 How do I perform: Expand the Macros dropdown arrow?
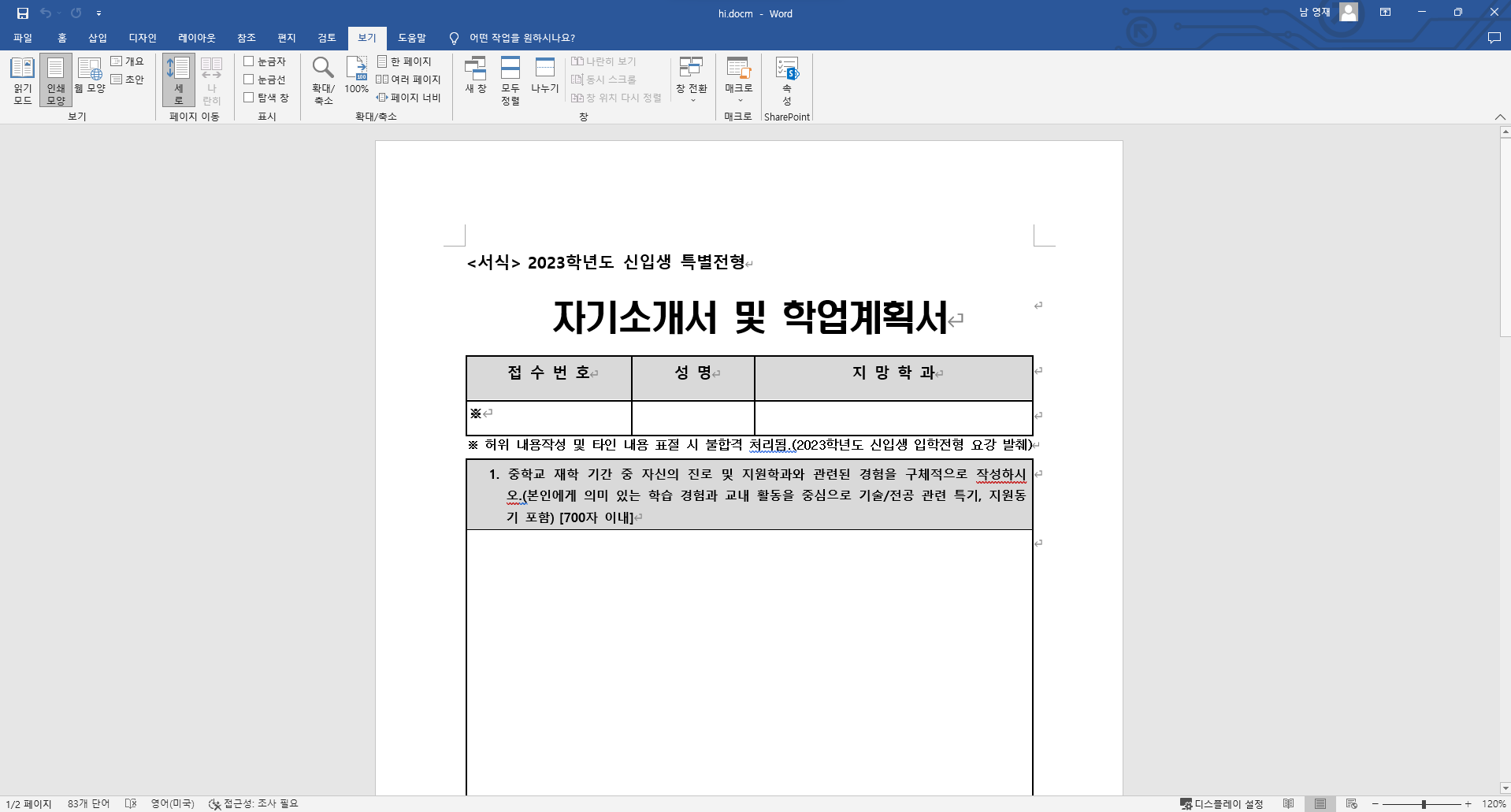(739, 100)
